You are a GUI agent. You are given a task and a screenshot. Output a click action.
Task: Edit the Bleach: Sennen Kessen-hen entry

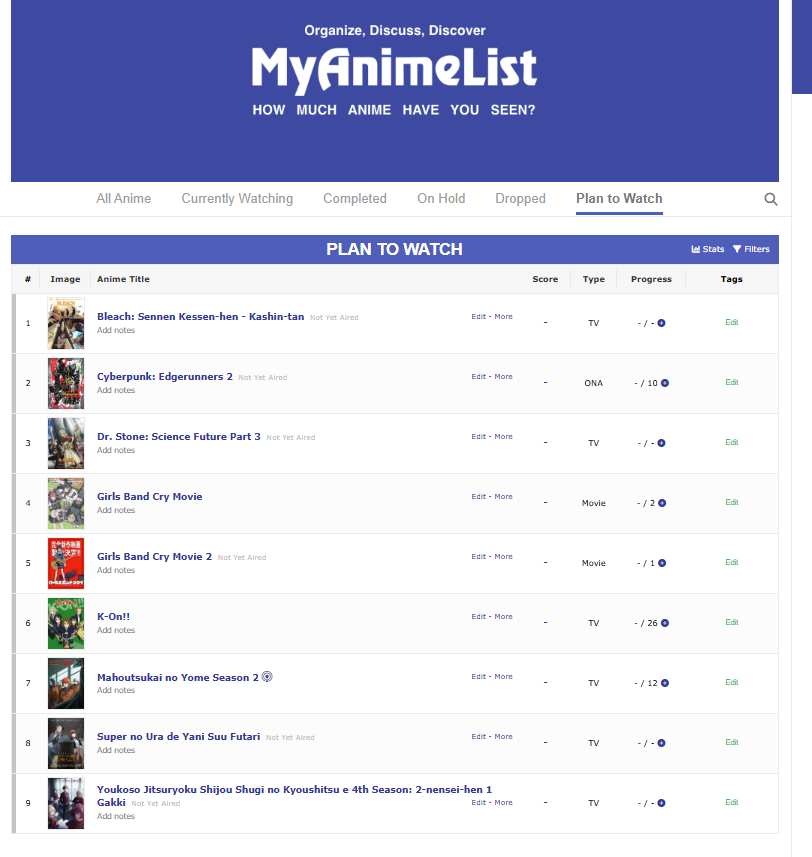point(479,316)
